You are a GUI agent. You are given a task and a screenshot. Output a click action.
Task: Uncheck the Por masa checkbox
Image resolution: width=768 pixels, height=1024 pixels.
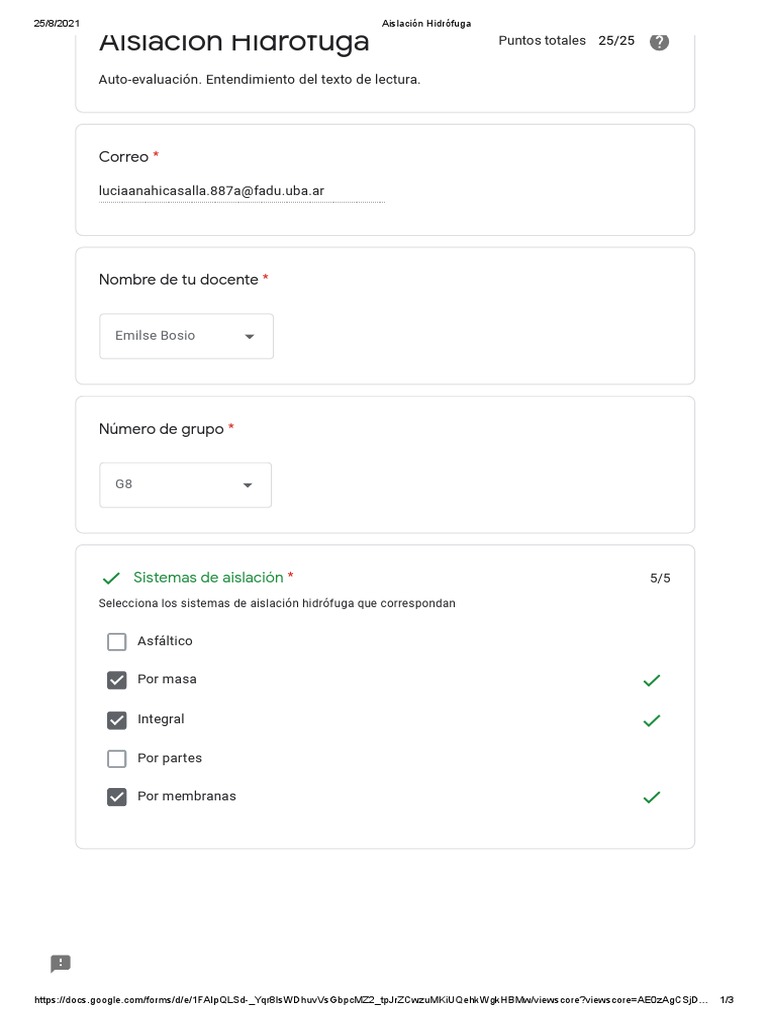[x=117, y=680]
